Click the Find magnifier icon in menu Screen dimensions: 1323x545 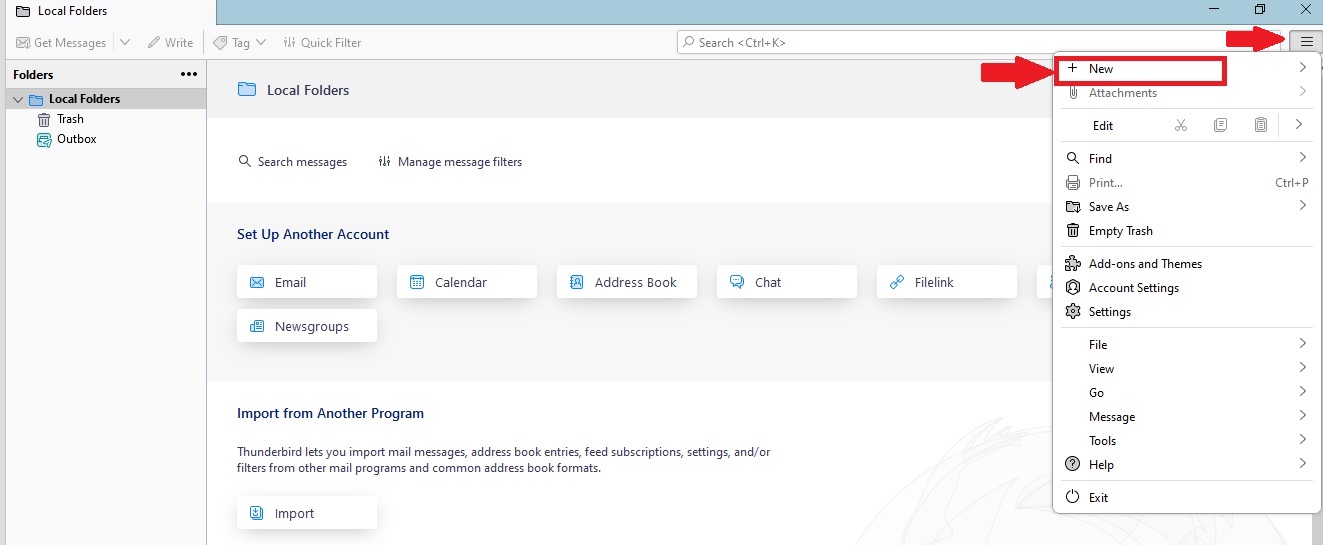click(x=1073, y=158)
